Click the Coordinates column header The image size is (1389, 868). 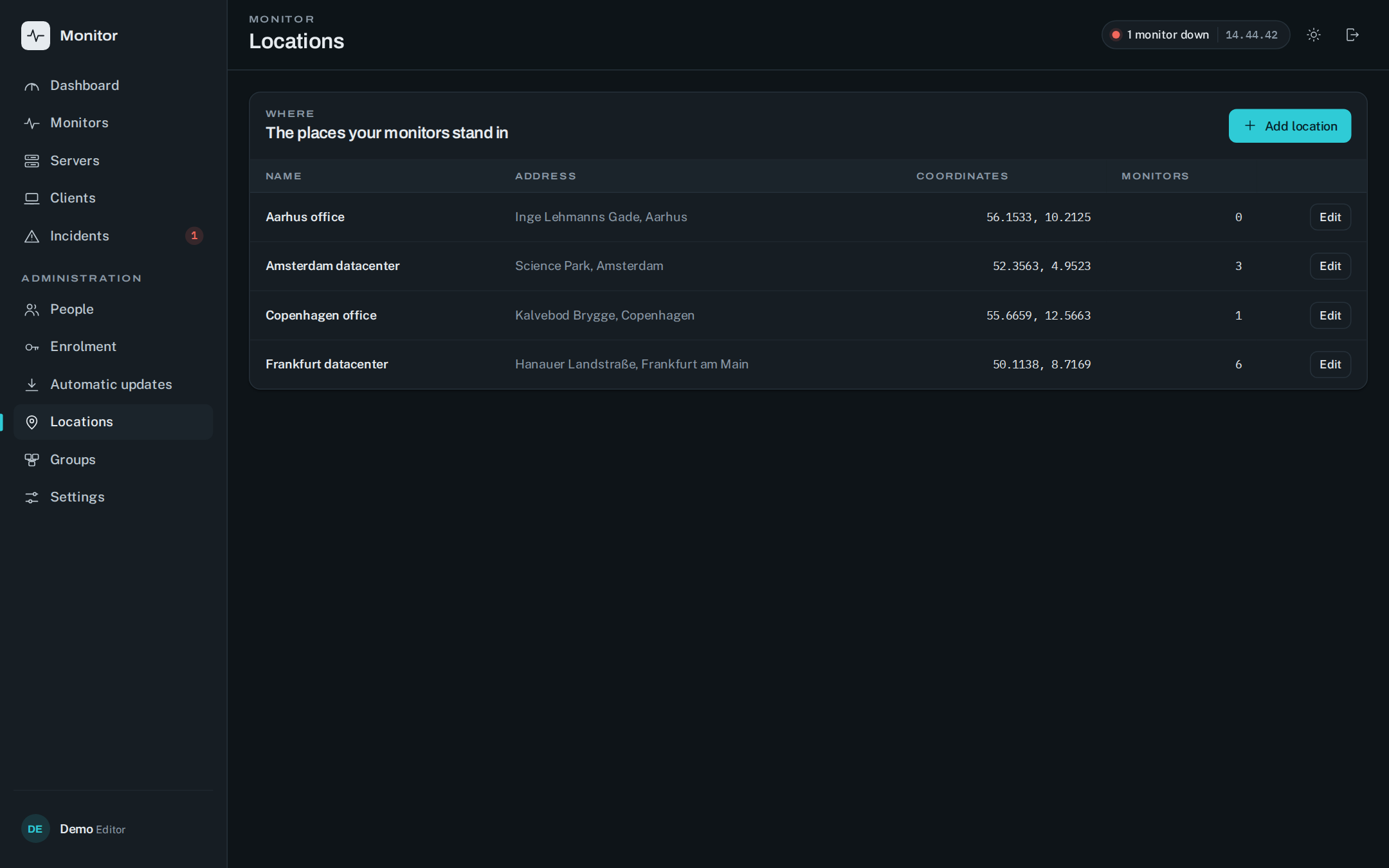(x=962, y=176)
